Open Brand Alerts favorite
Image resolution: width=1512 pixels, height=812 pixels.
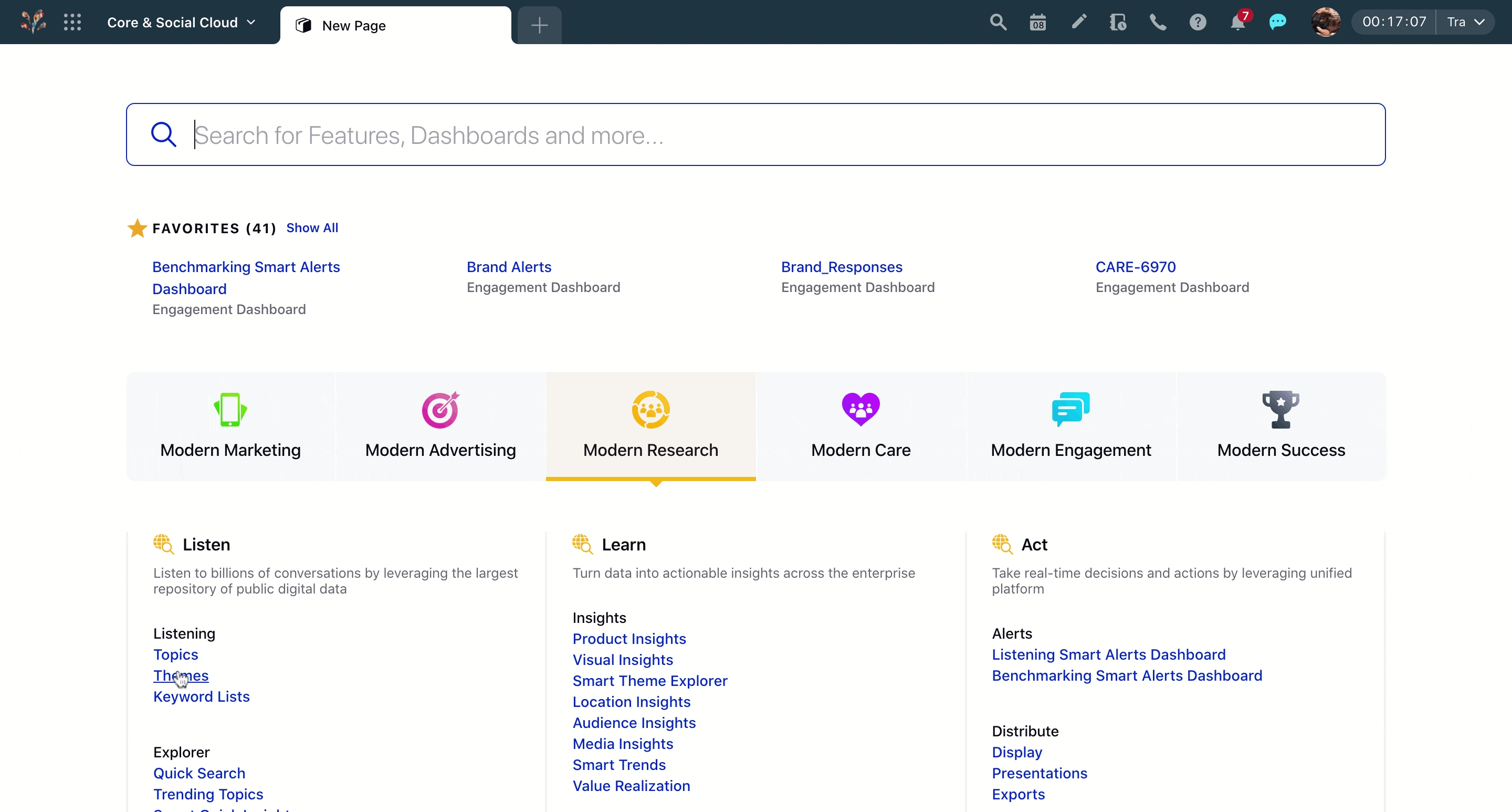(509, 267)
